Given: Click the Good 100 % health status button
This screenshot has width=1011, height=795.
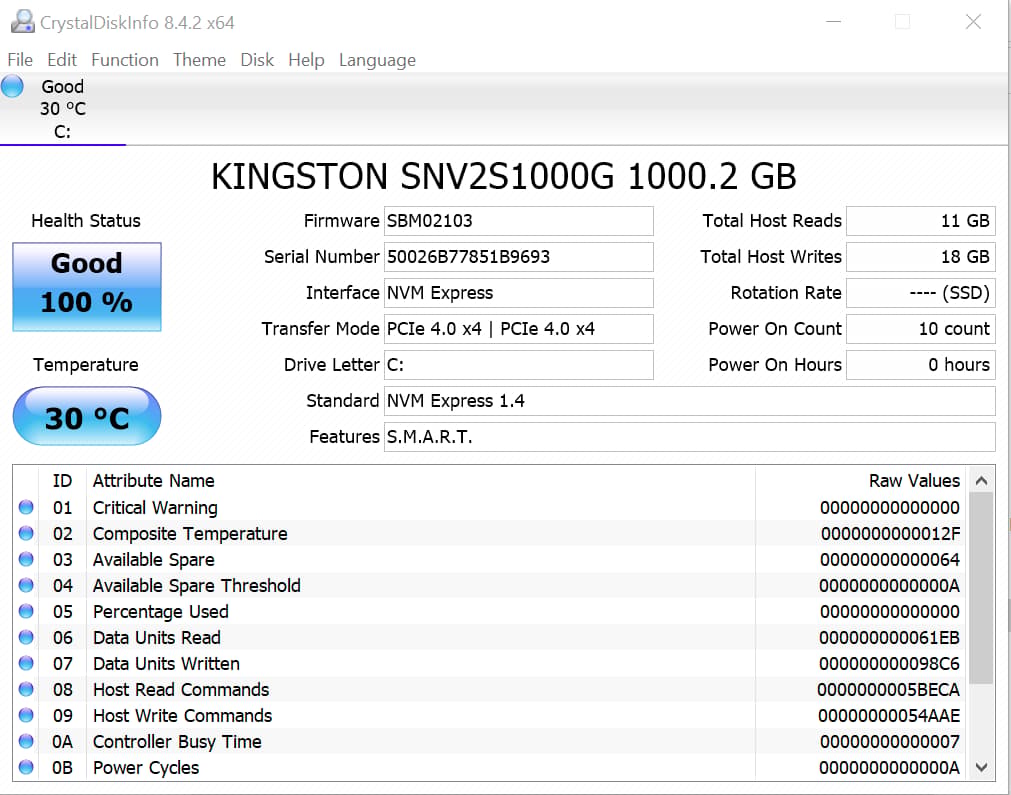Looking at the screenshot, I should pos(87,287).
